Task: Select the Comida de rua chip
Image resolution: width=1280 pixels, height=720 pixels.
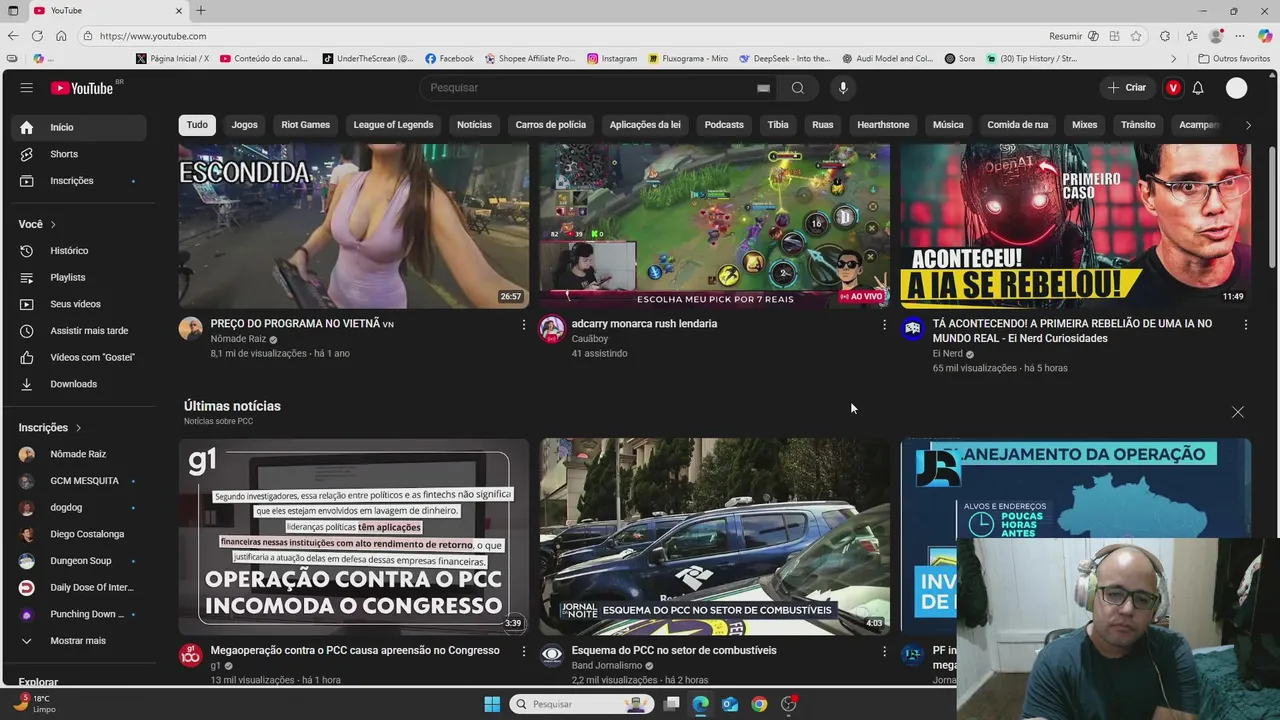Action: tap(1018, 125)
